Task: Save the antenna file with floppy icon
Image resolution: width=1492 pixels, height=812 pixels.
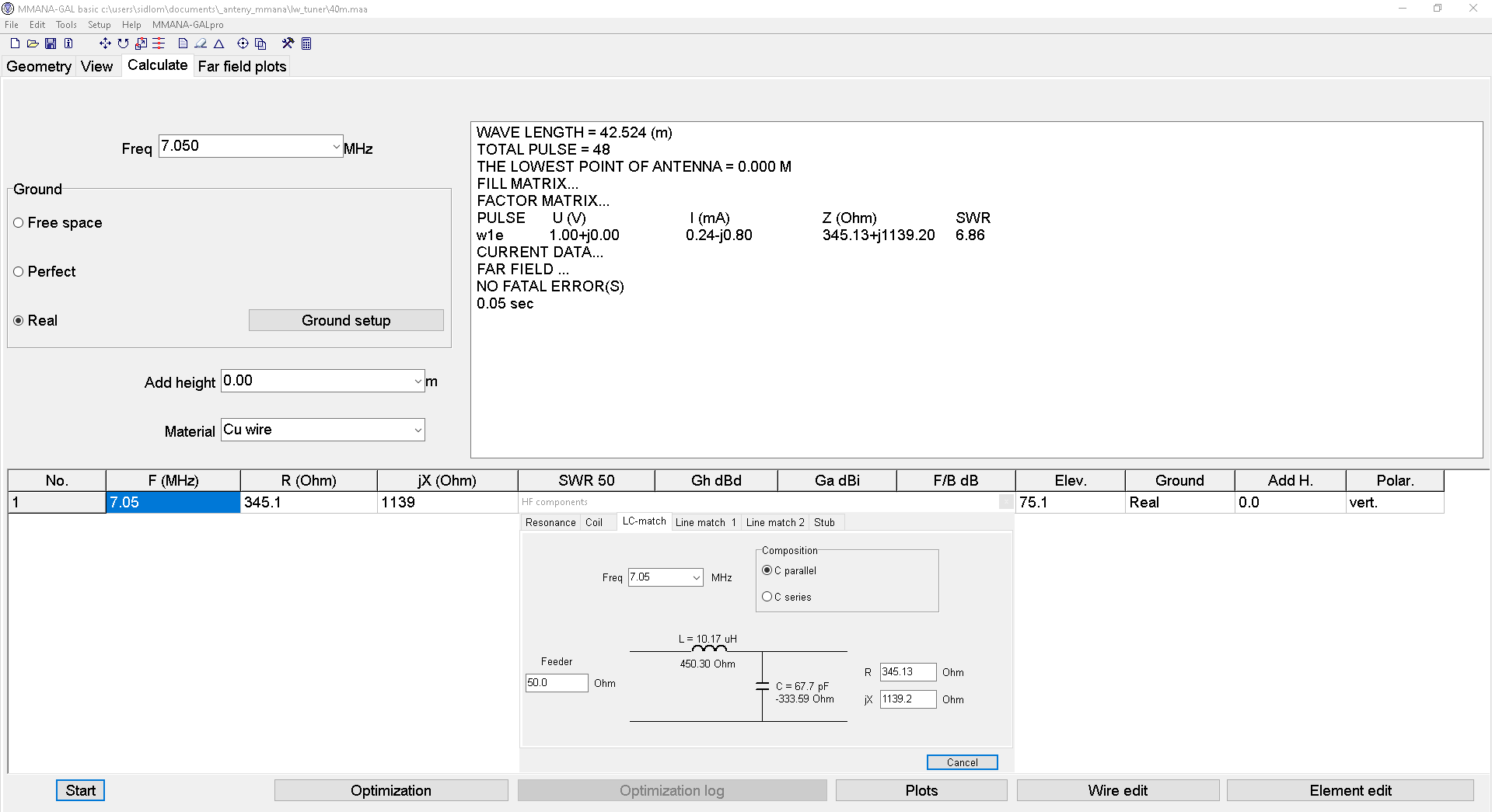Action: pyautogui.click(x=51, y=44)
